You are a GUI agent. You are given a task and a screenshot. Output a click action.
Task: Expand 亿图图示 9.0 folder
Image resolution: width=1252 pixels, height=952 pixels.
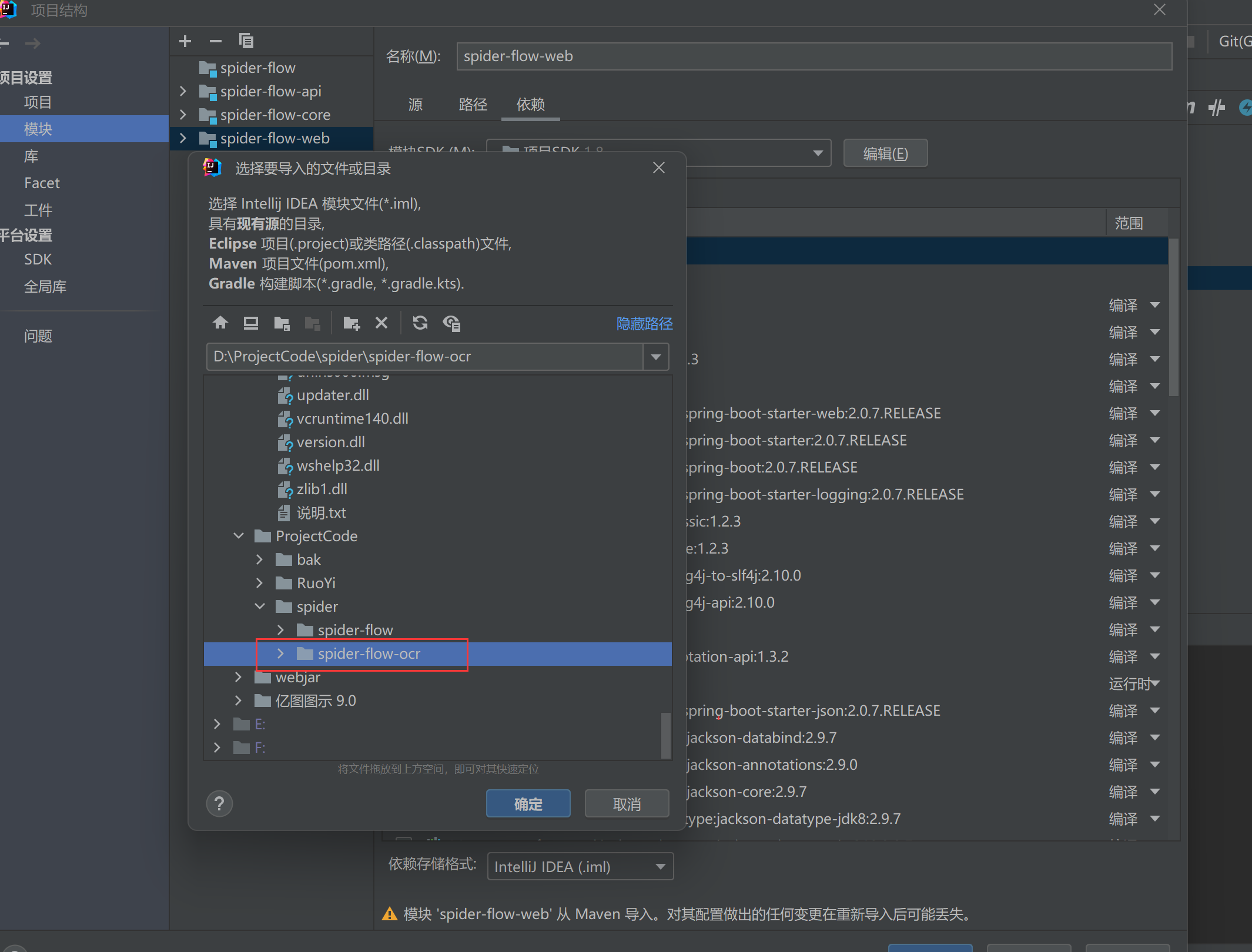[x=239, y=700]
